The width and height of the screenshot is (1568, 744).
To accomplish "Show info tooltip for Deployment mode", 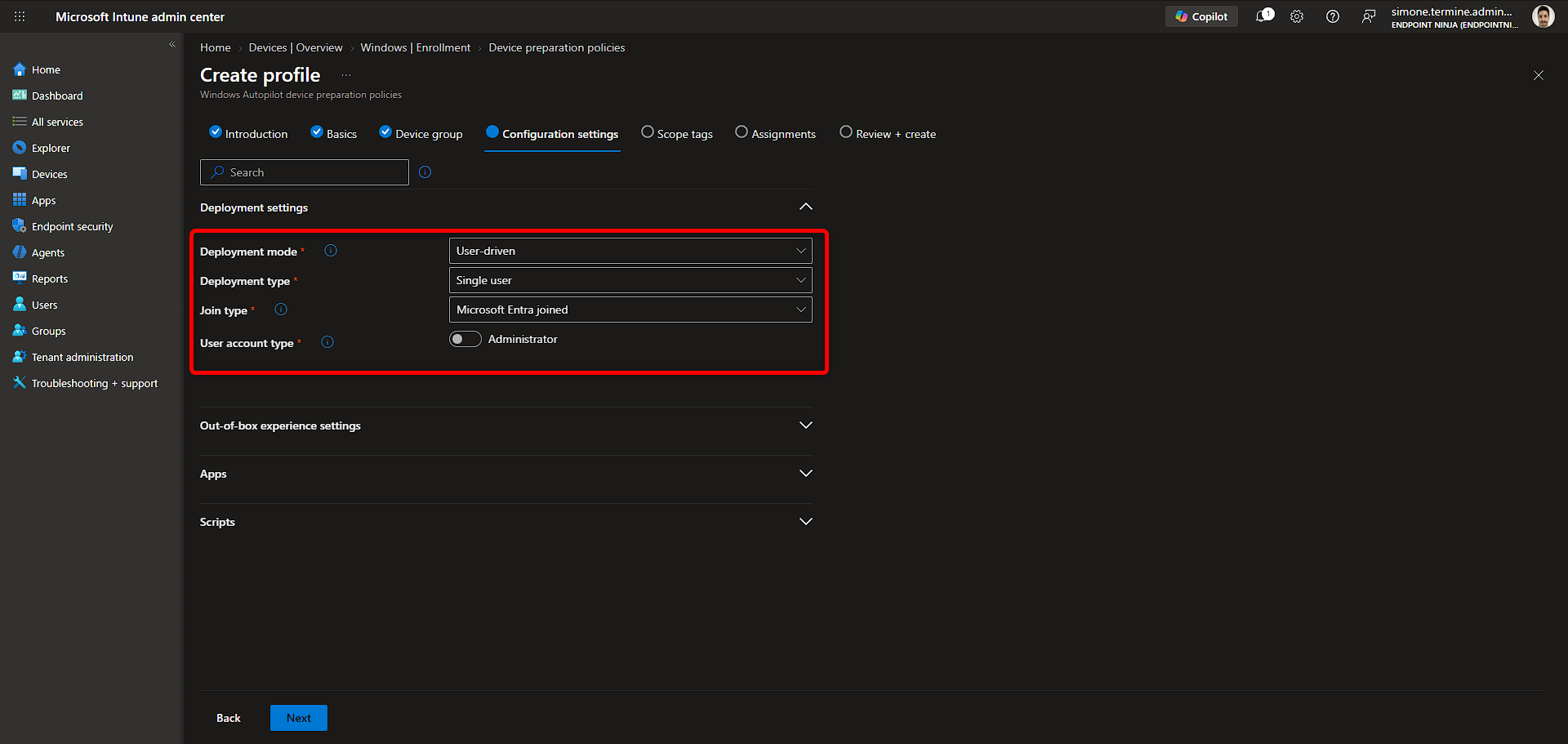I will pos(331,251).
